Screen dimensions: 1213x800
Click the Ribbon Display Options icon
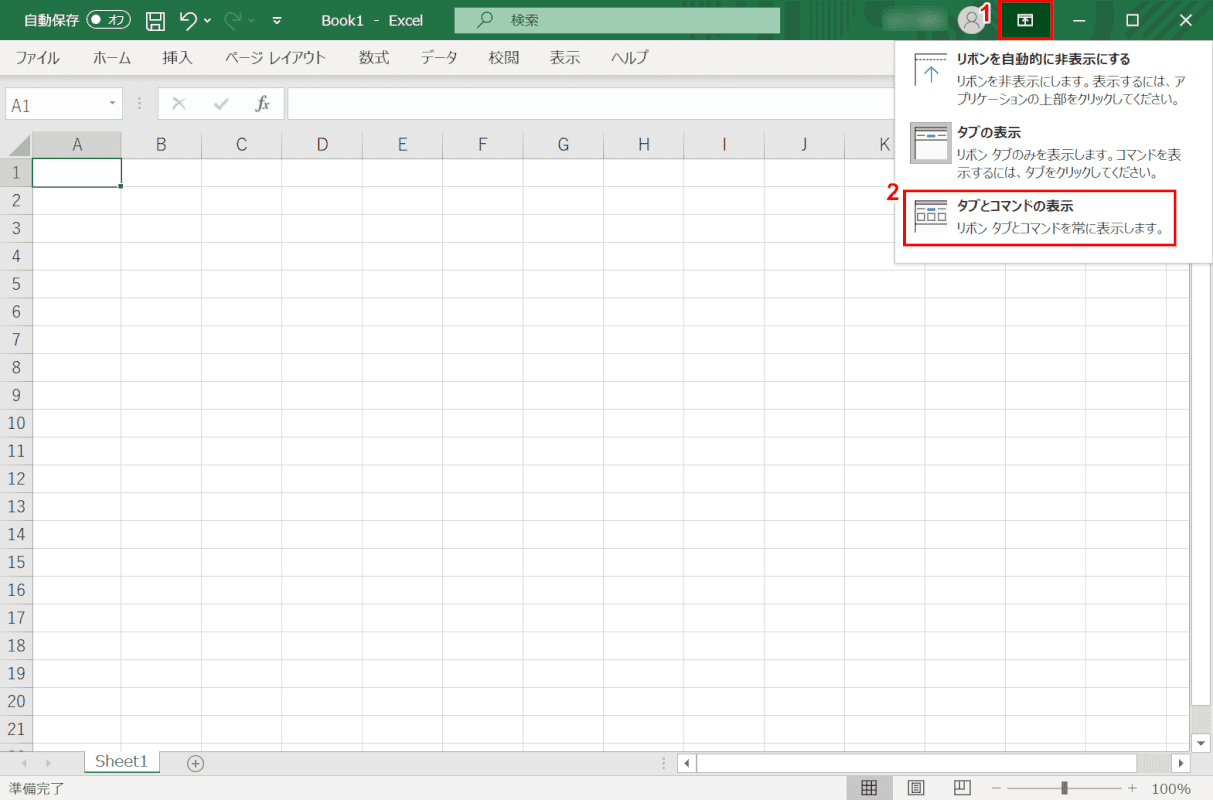(1025, 20)
